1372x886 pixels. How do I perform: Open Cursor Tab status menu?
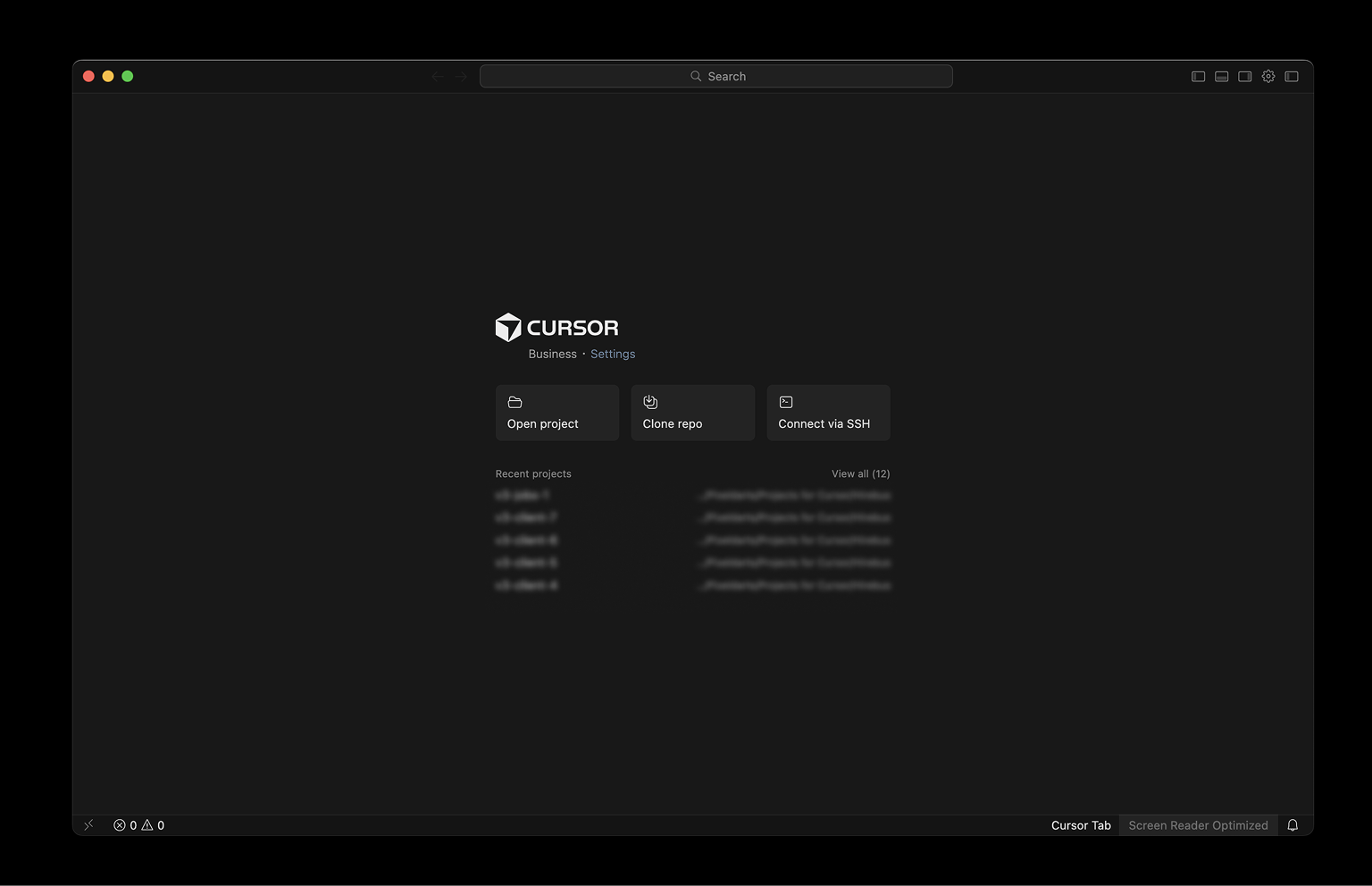1081,825
